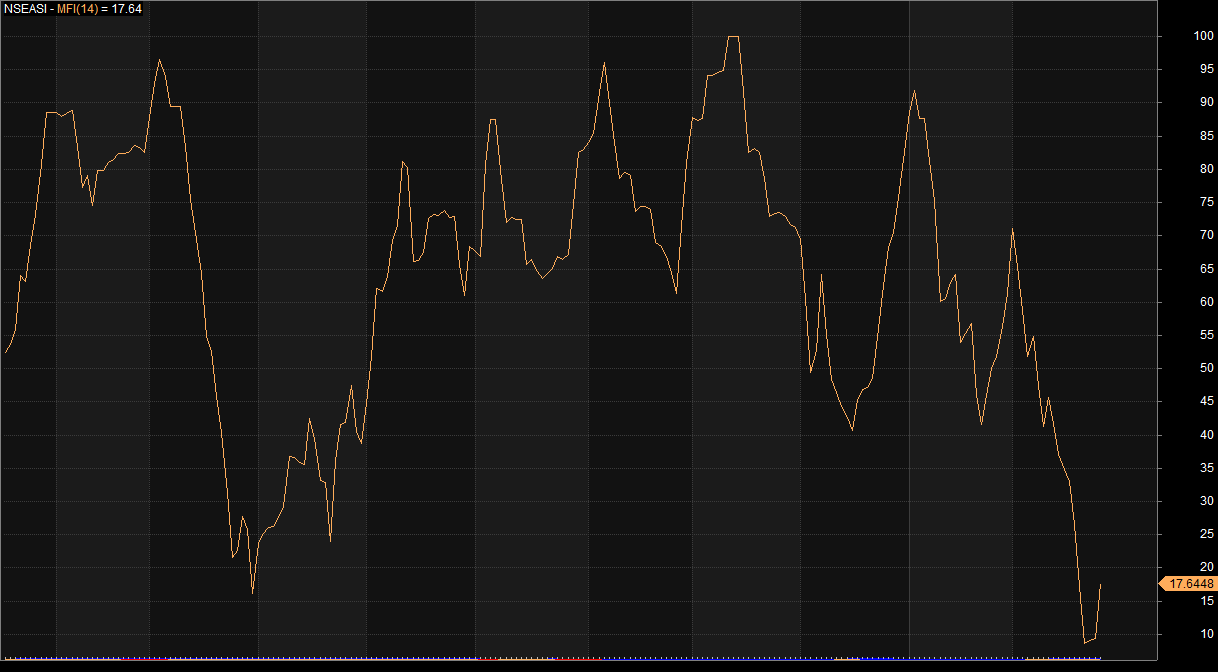Click the NSEASI symbol label
1218x672 pixels.
pyautogui.click(x=25, y=8)
